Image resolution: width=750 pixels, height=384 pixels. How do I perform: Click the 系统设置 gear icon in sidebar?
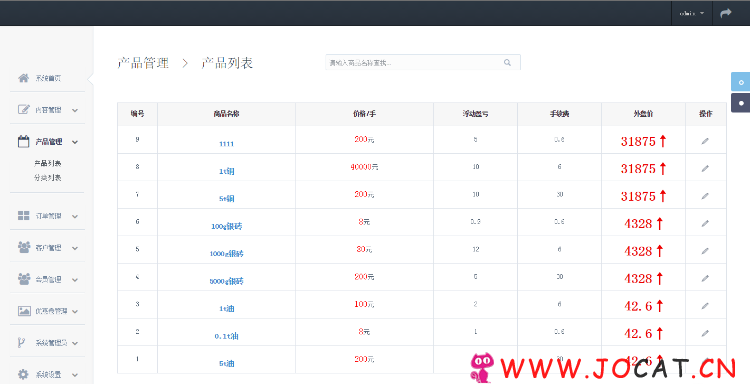[23, 374]
